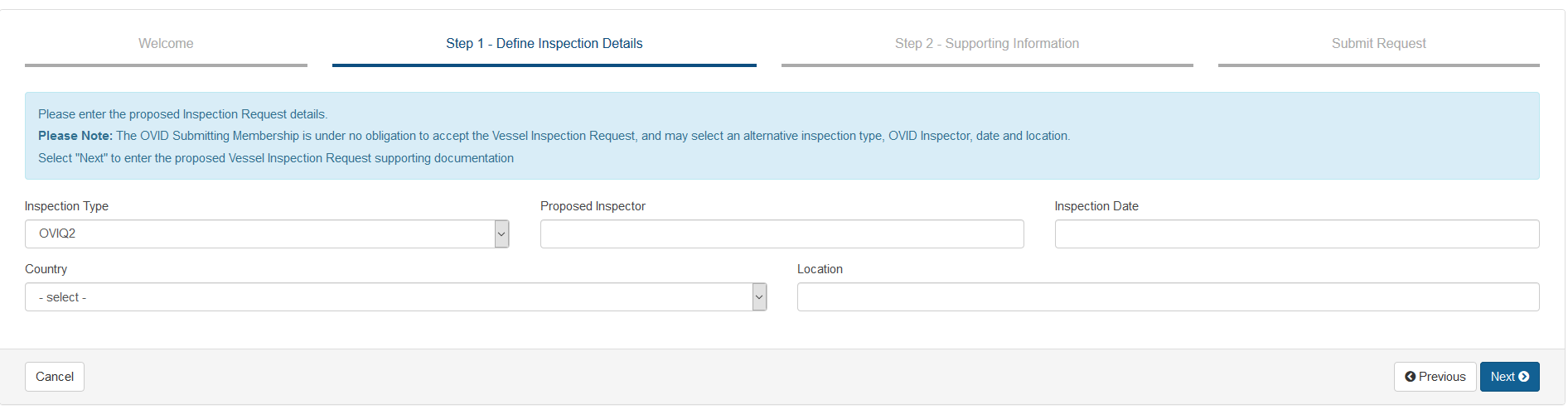Click the Country field label

point(46,269)
